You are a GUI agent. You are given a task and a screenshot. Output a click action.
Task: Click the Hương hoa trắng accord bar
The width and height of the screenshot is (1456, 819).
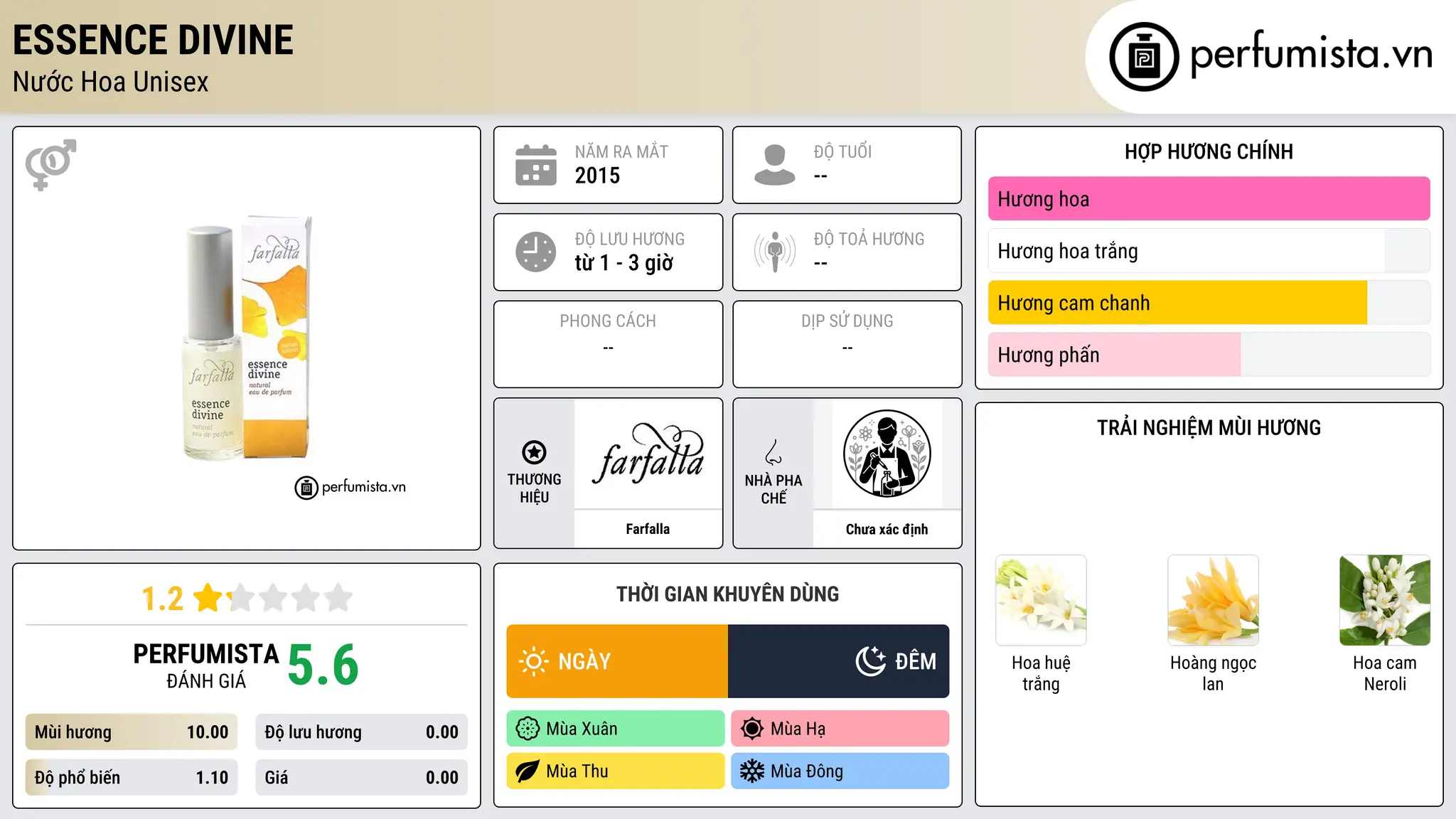[1209, 251]
